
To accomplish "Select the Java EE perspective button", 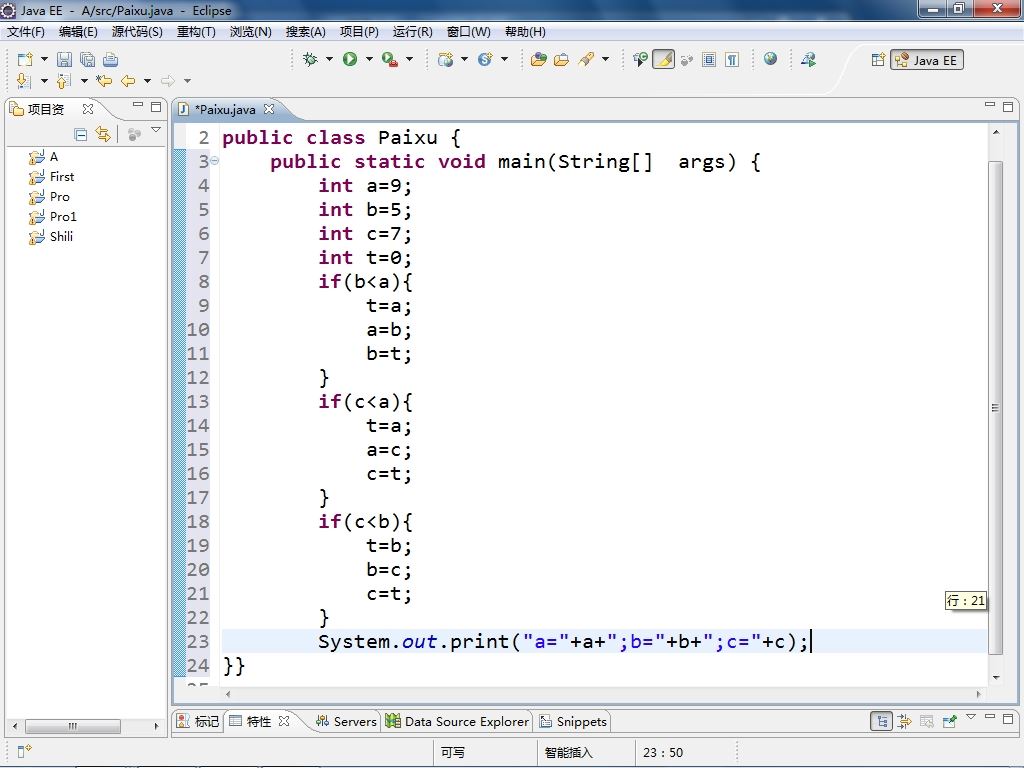I will tap(927, 60).
